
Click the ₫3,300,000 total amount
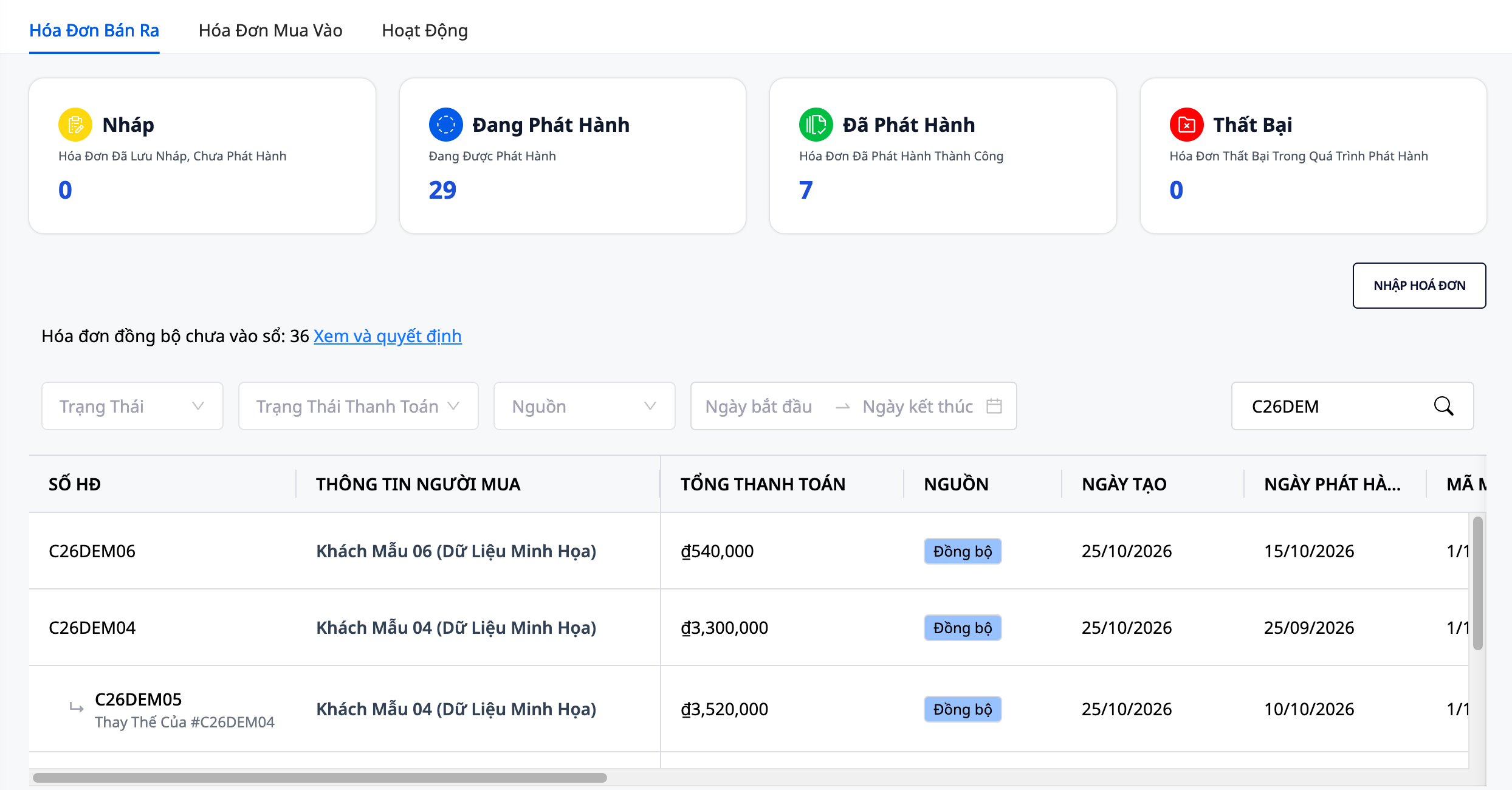click(x=724, y=628)
